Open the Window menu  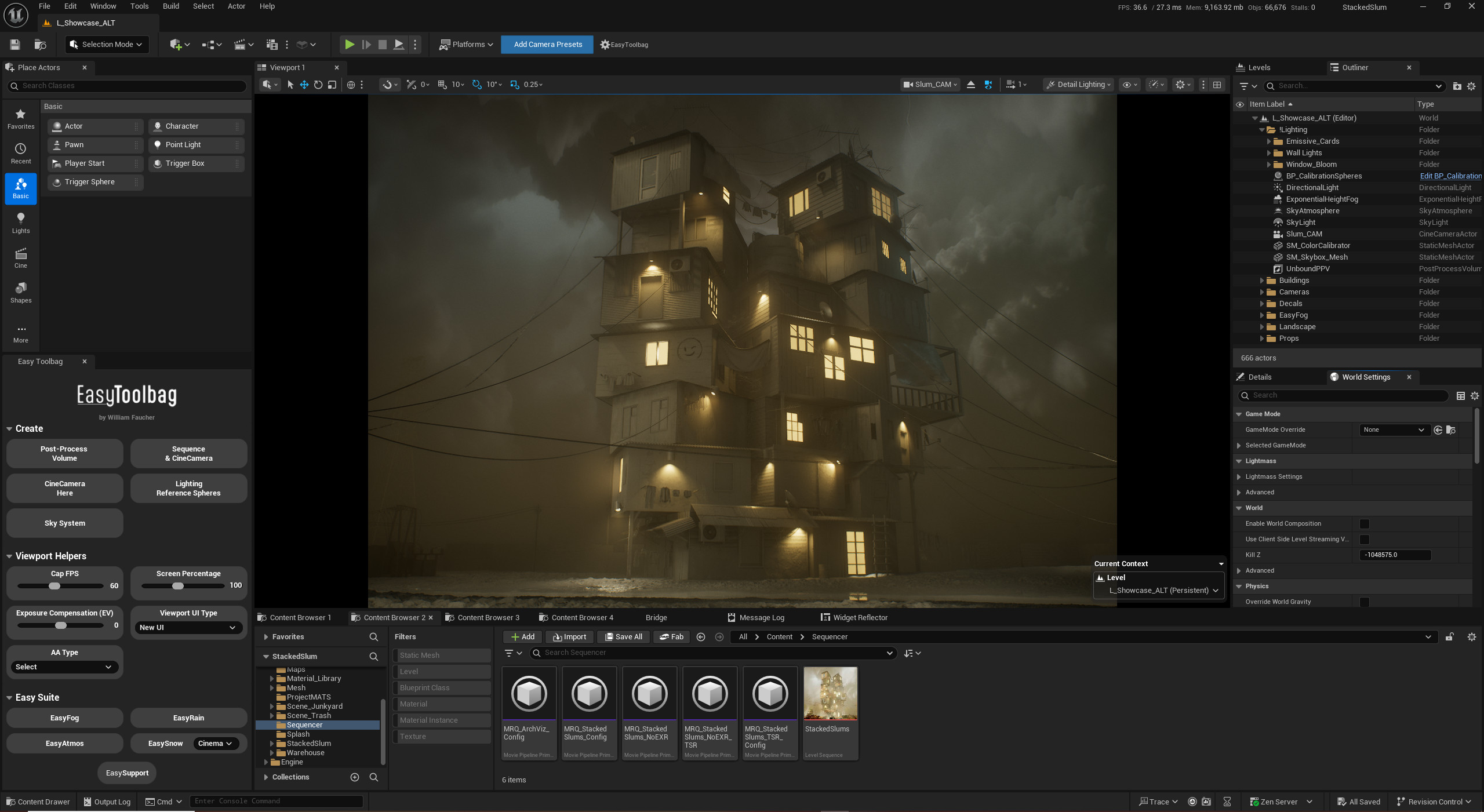click(x=103, y=6)
